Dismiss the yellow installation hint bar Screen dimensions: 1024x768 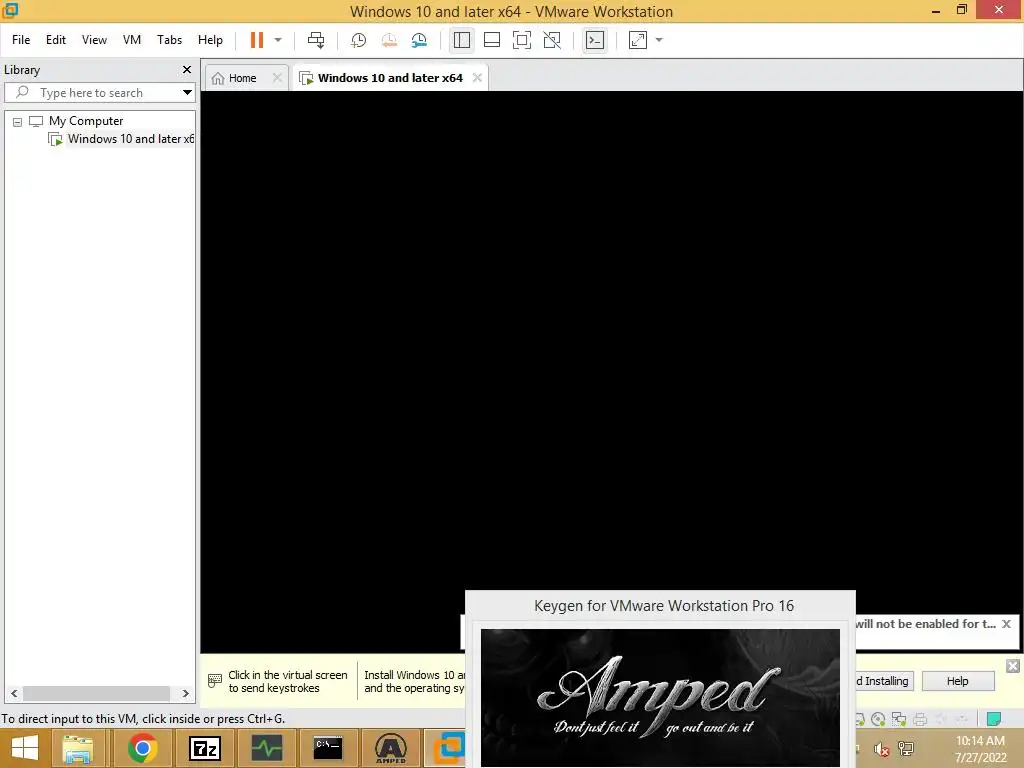pos(1013,666)
